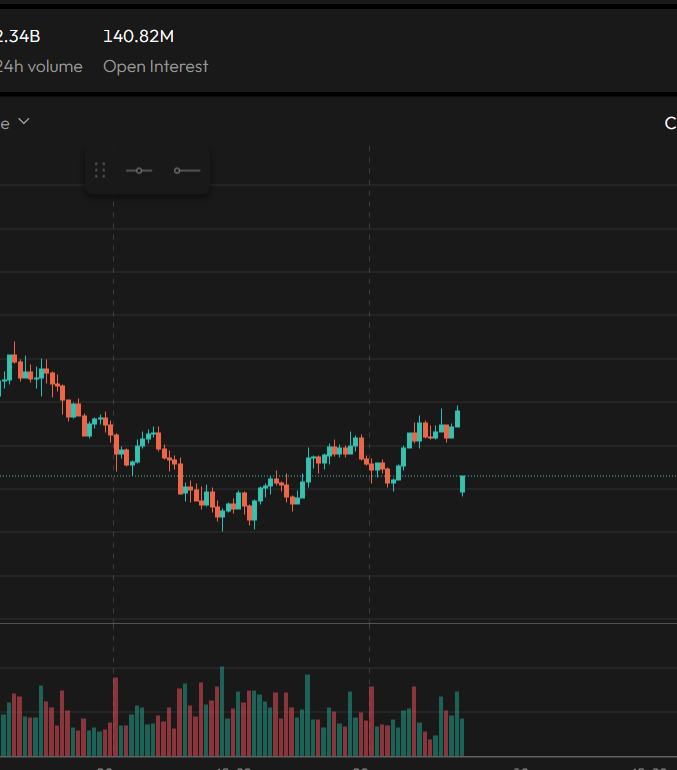Image resolution: width=677 pixels, height=770 pixels.
Task: Click the "Open Interest" label
Action: click(156, 66)
